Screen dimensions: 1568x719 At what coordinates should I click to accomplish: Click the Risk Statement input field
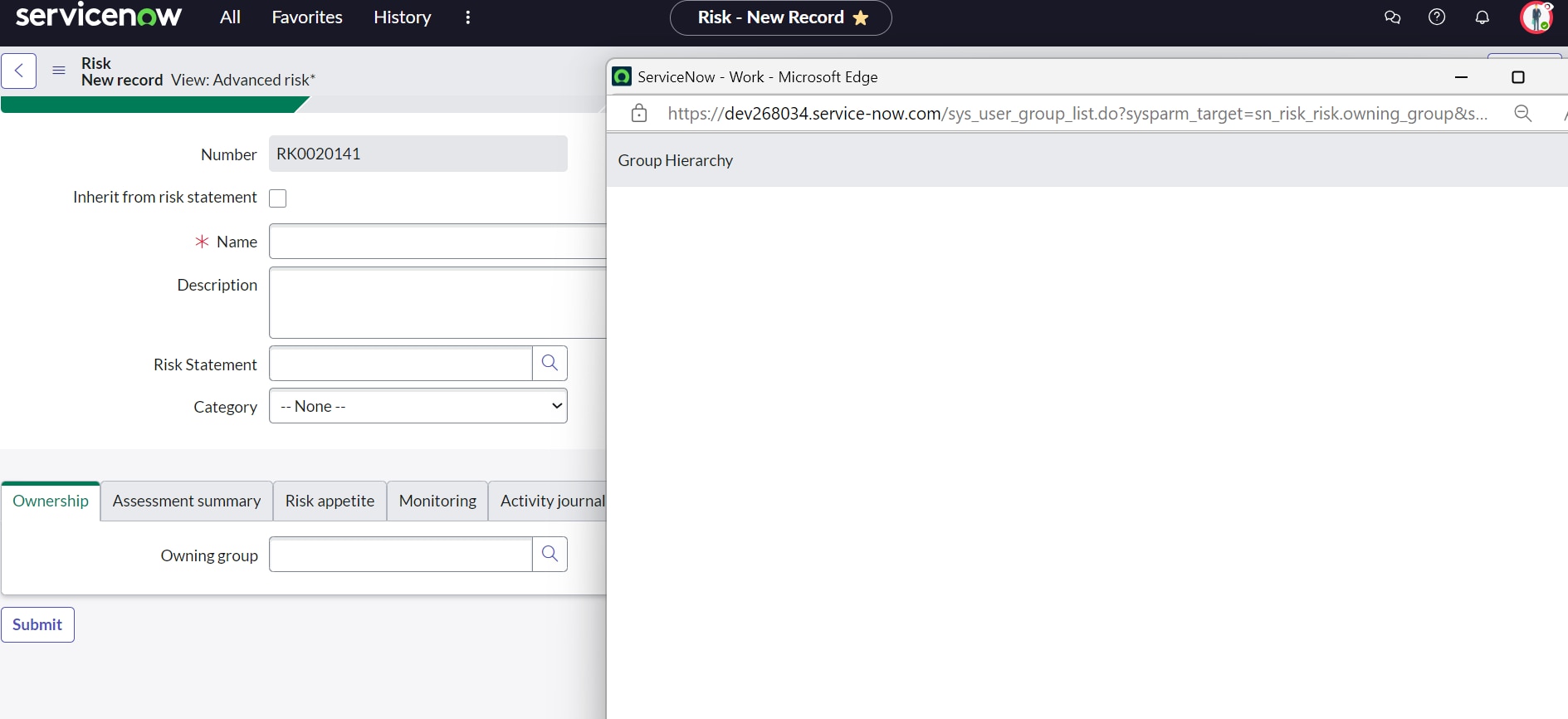401,364
